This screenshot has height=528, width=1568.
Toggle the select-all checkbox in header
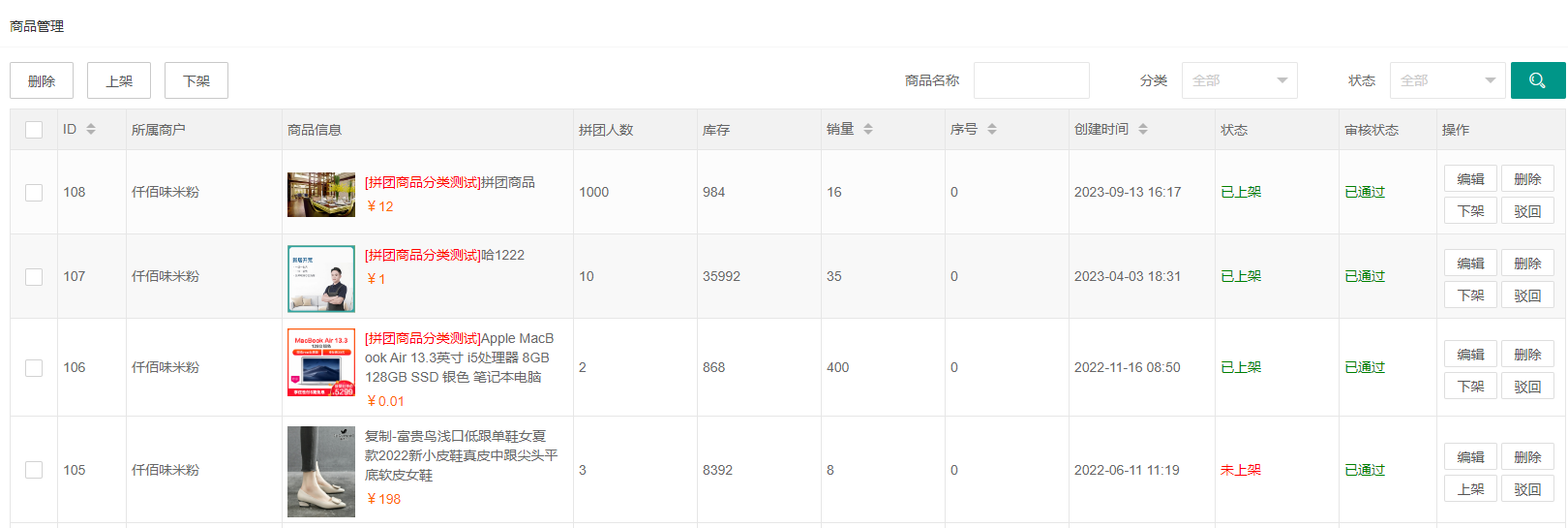tap(34, 130)
